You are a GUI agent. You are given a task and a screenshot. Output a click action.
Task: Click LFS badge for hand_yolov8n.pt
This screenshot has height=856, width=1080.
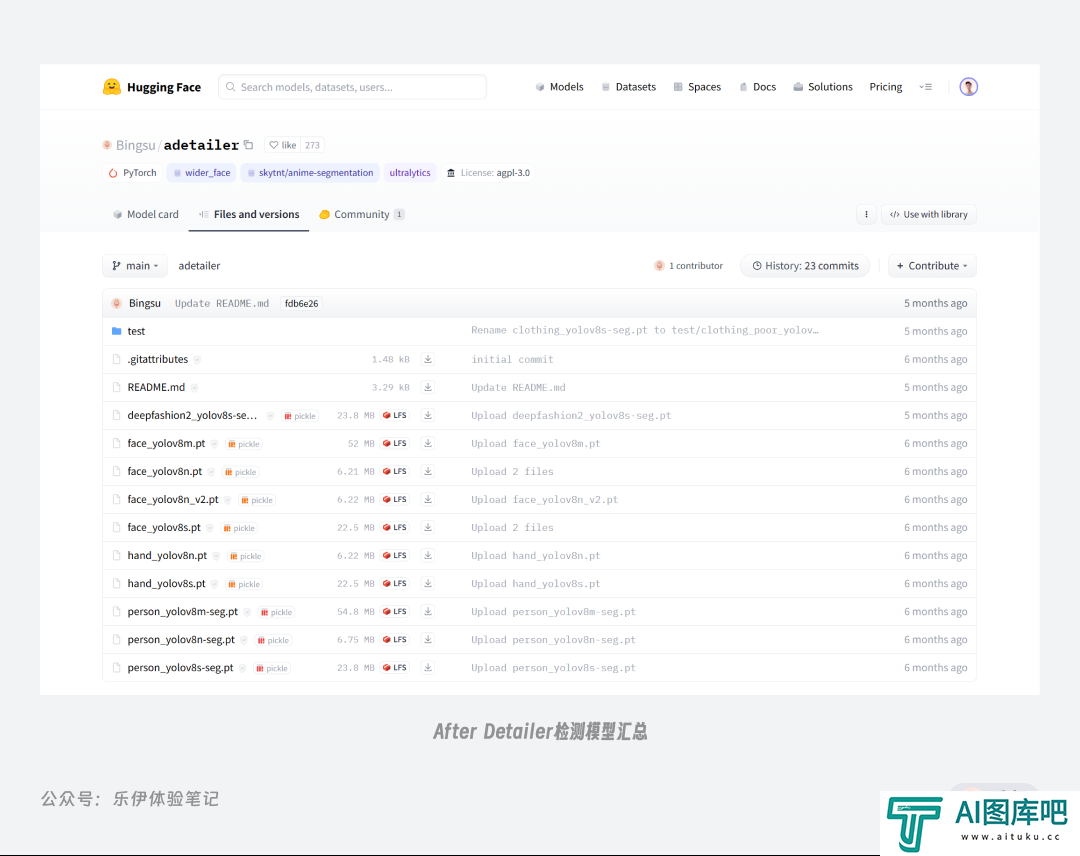coord(395,555)
